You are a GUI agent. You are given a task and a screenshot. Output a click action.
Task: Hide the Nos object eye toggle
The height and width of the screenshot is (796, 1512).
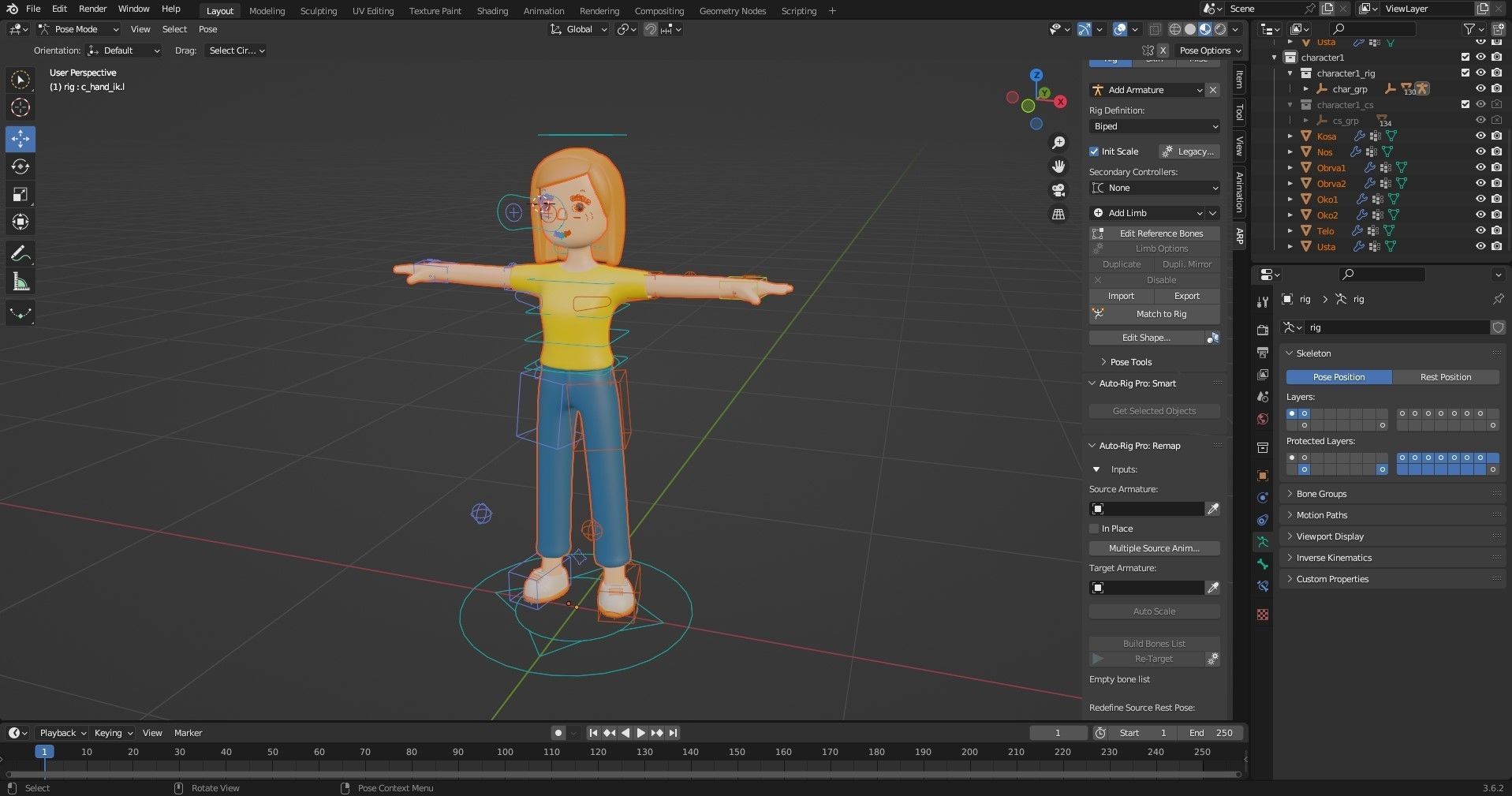(1480, 151)
